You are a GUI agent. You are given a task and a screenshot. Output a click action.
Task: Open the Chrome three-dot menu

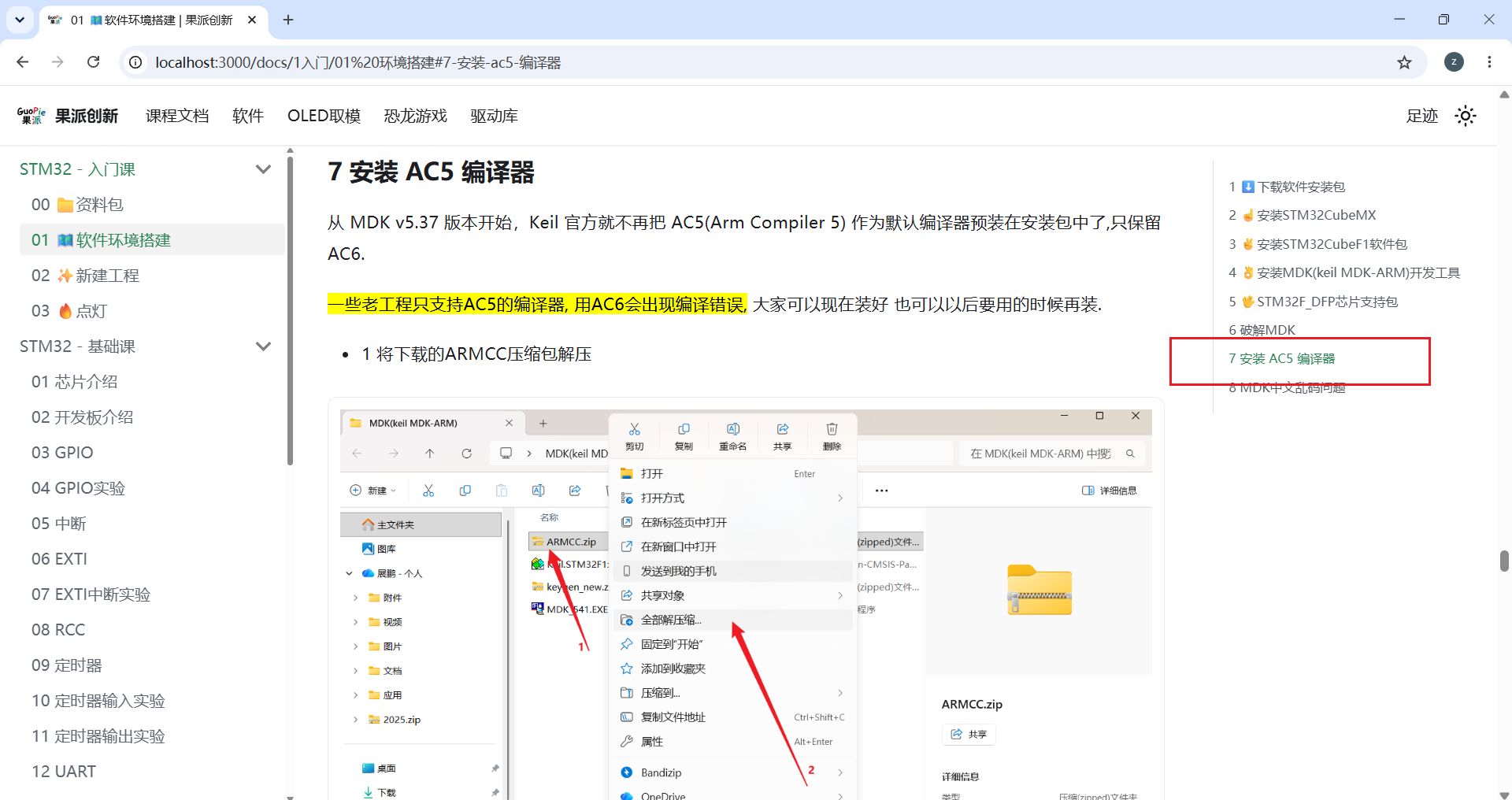pyautogui.click(x=1489, y=62)
